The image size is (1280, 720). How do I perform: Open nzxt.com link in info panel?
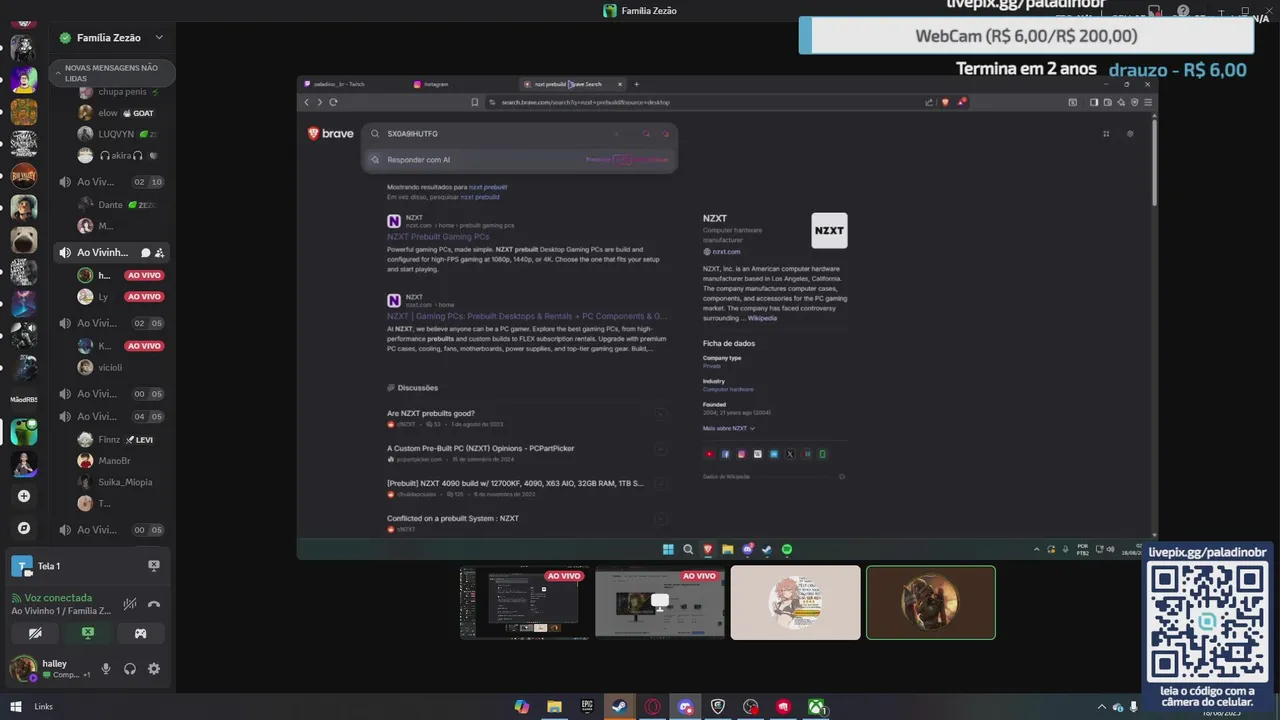pos(726,252)
